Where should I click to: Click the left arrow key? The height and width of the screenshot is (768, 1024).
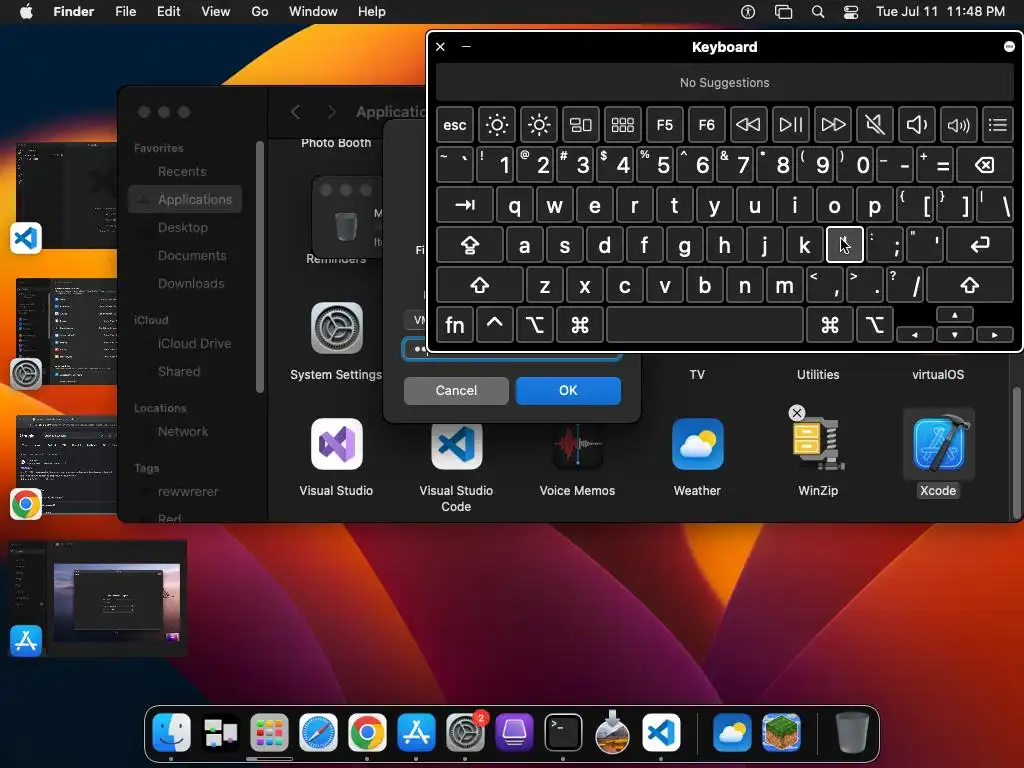click(x=914, y=334)
